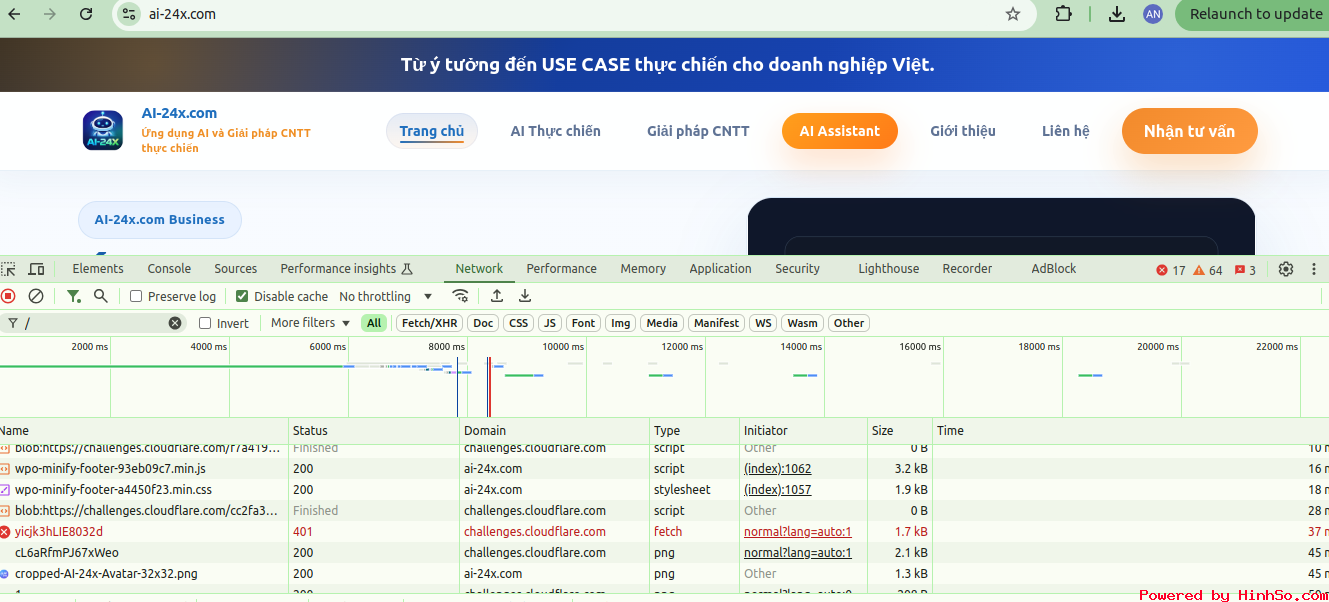Expand the More filters dropdown
The image size is (1329, 602).
click(x=311, y=323)
